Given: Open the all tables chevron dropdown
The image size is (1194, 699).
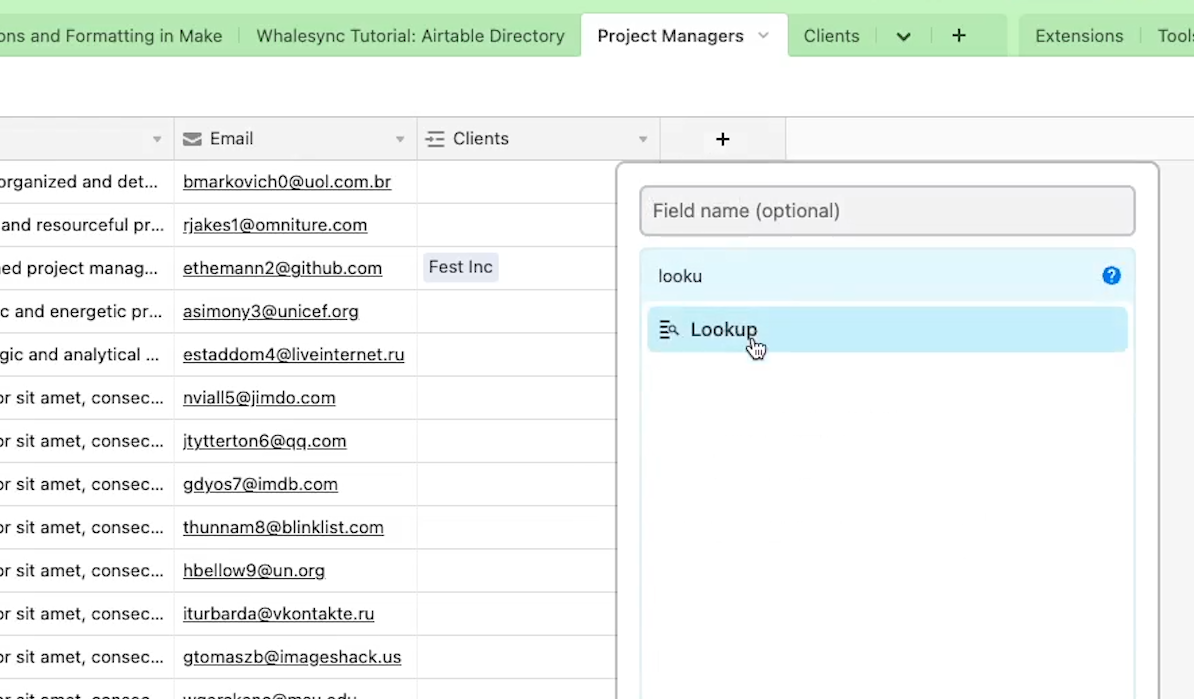Looking at the screenshot, I should 903,37.
